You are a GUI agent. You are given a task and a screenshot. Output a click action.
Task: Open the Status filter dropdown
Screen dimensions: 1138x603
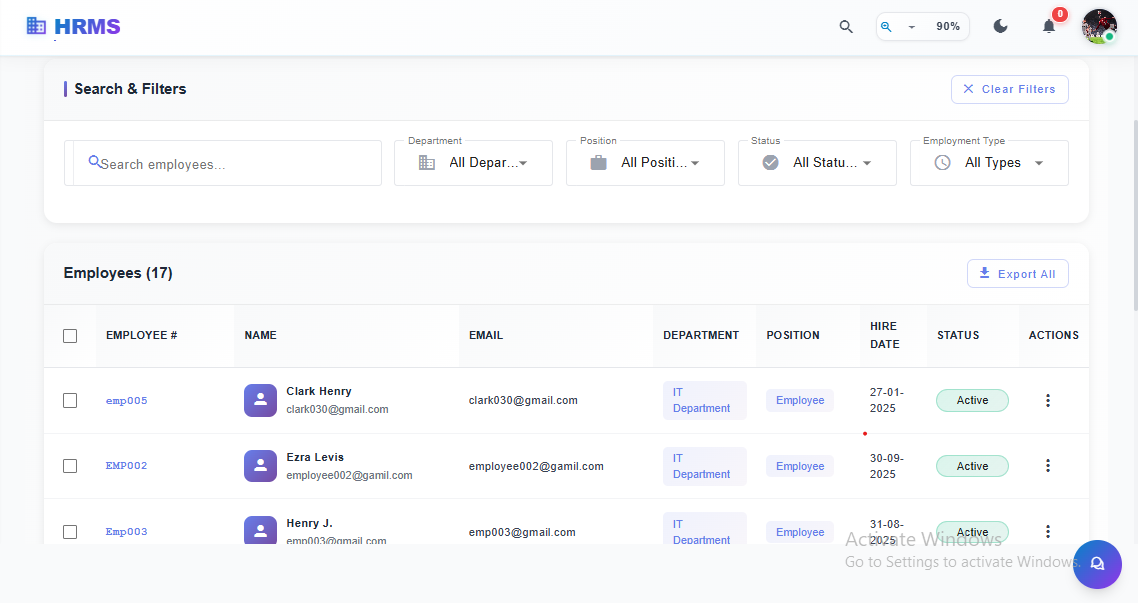tap(817, 163)
